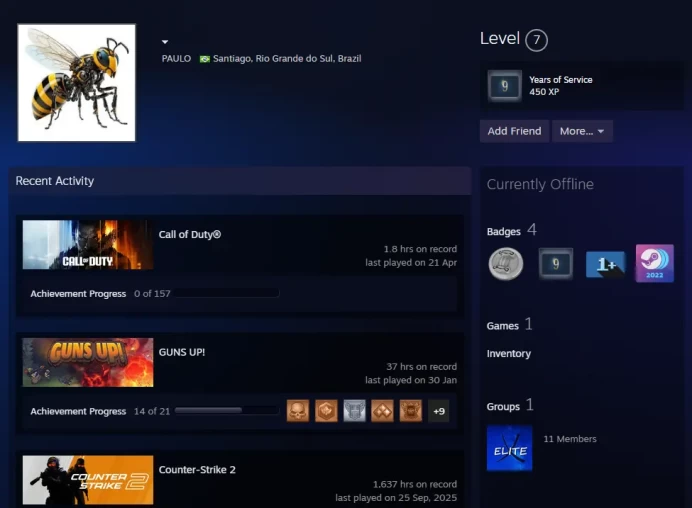Open the Counter-Strike 2 game banner
This screenshot has height=508, width=692.
pos(88,480)
